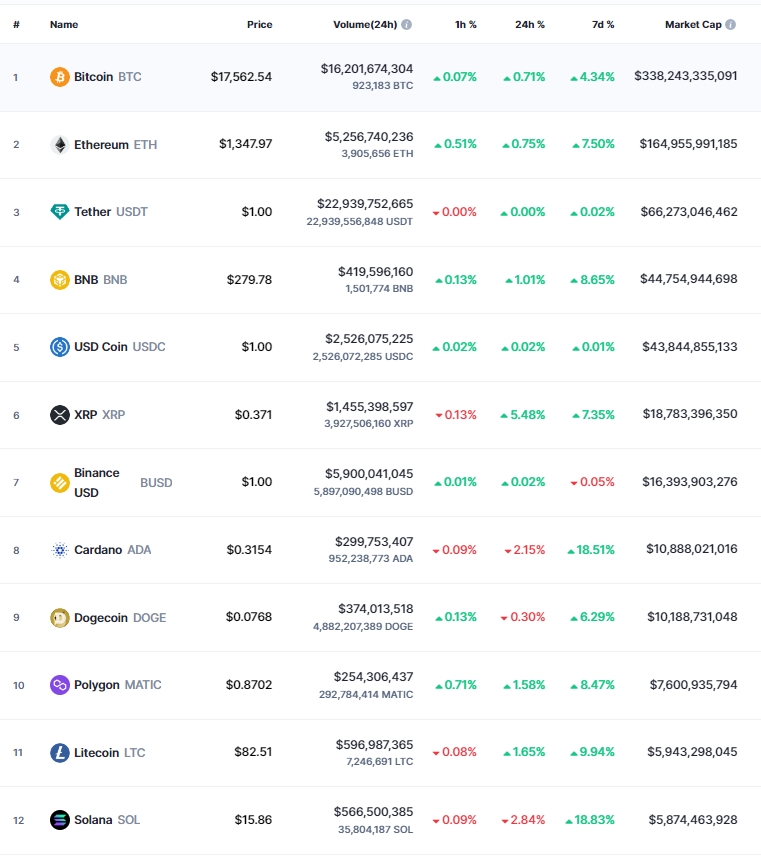This screenshot has width=761, height=860.
Task: Click the USD Coin blue logo icon
Action: (59, 347)
